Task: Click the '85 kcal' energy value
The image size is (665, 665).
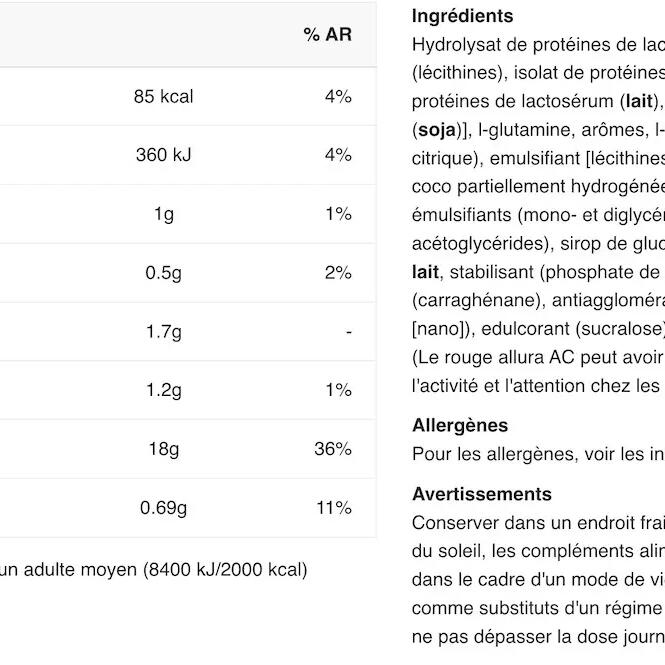Action: (163, 97)
